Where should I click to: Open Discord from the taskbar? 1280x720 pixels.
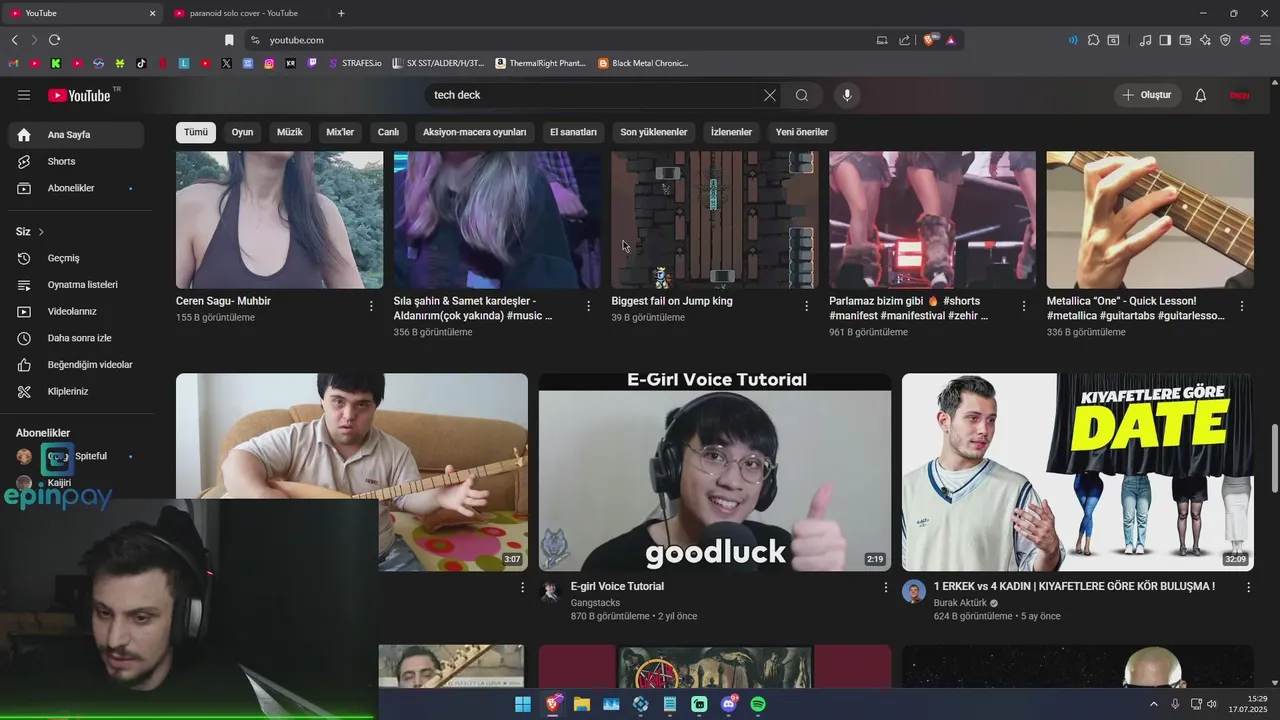click(729, 704)
